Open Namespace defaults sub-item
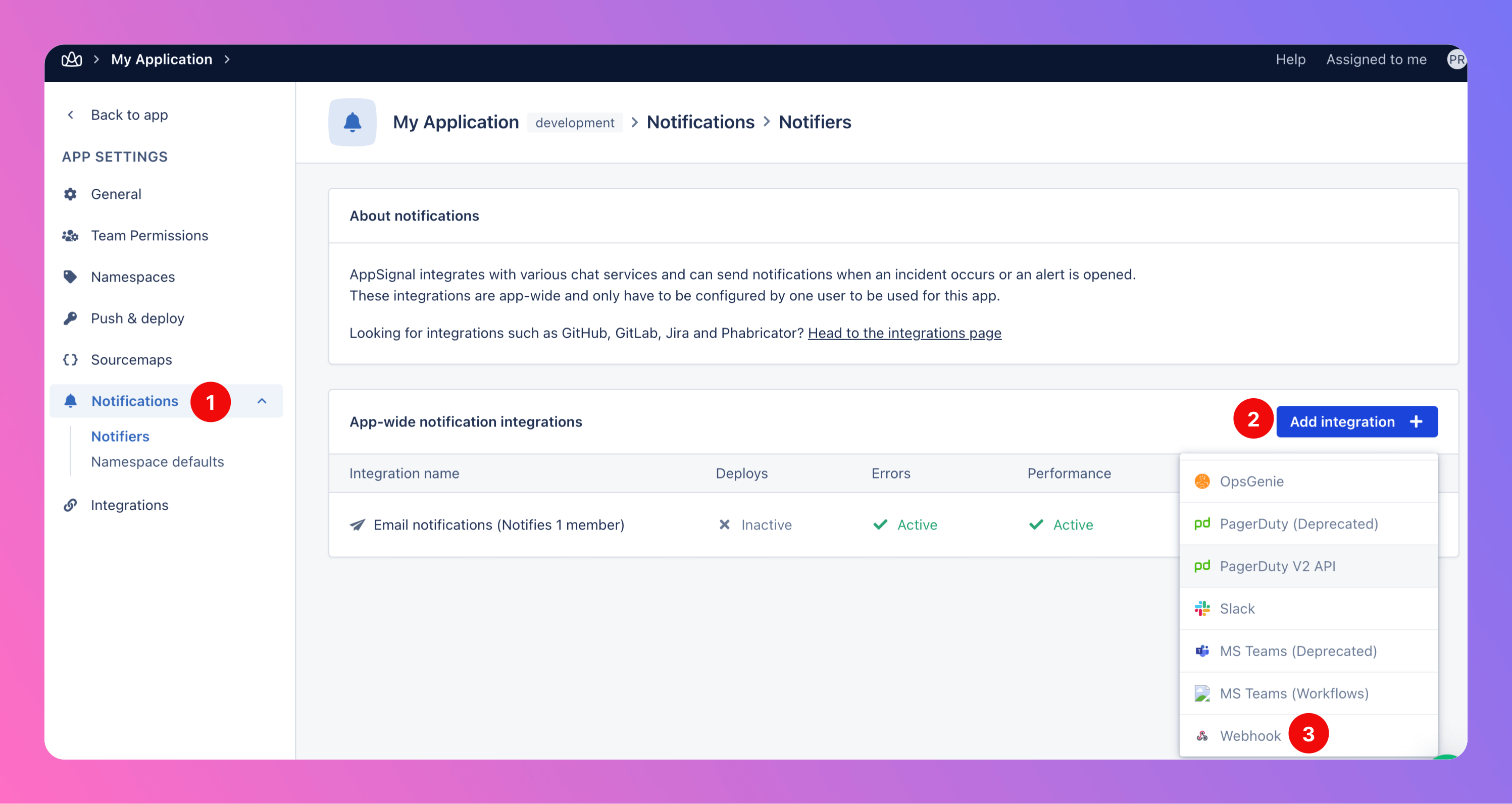 click(157, 462)
